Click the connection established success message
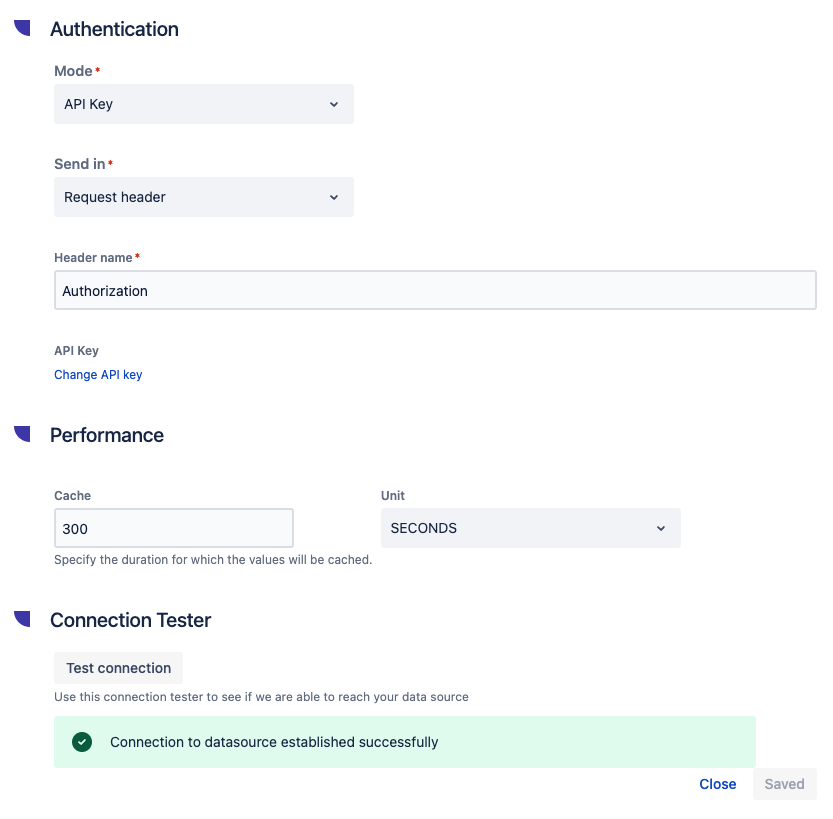 pyautogui.click(x=274, y=742)
